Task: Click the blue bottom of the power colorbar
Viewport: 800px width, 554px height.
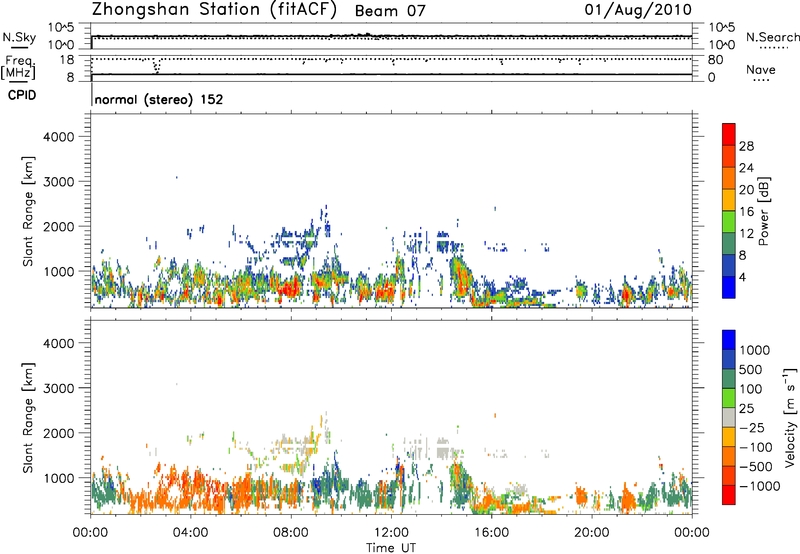Action: tap(729, 287)
